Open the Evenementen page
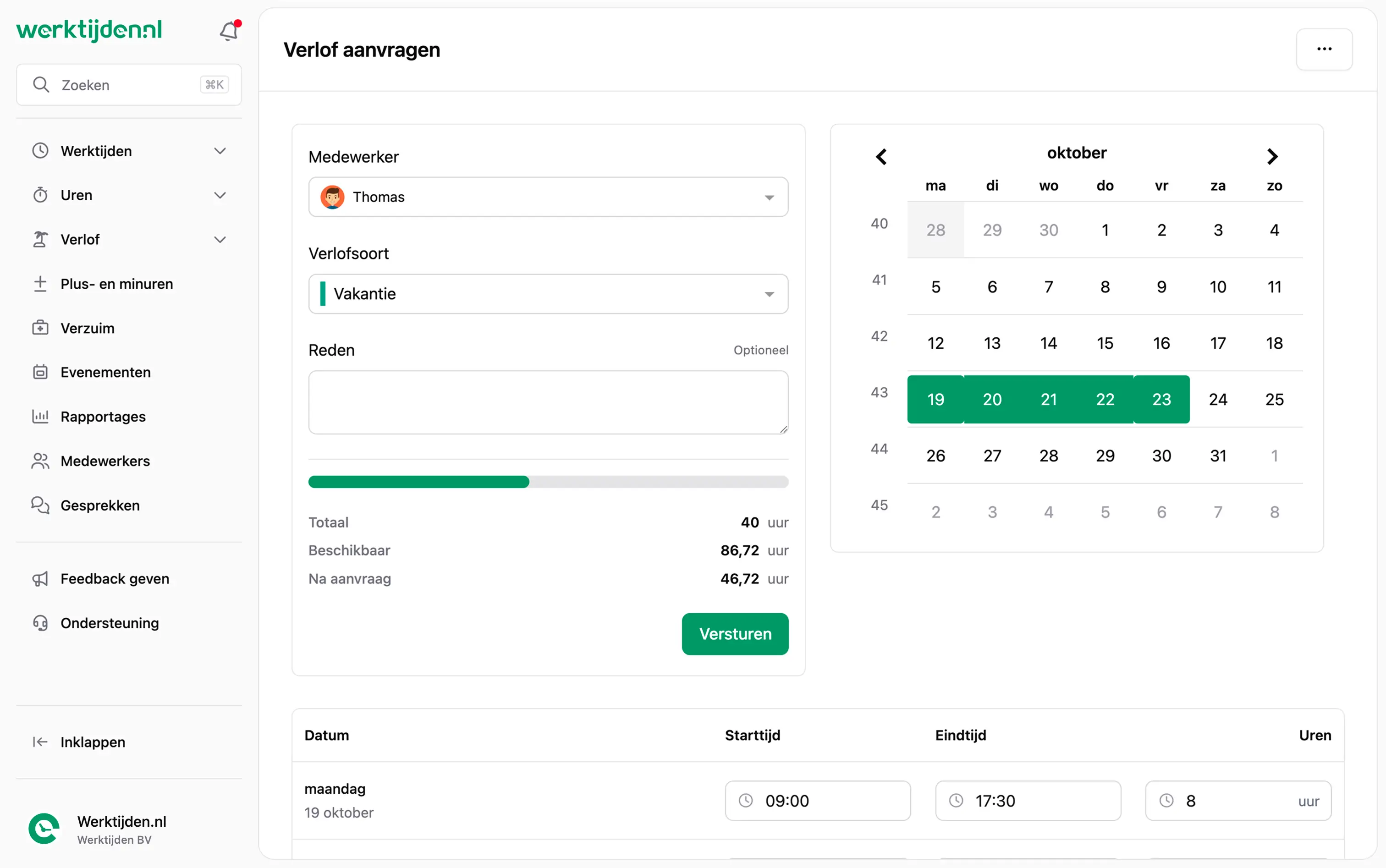The width and height of the screenshot is (1386, 868). pyautogui.click(x=105, y=372)
